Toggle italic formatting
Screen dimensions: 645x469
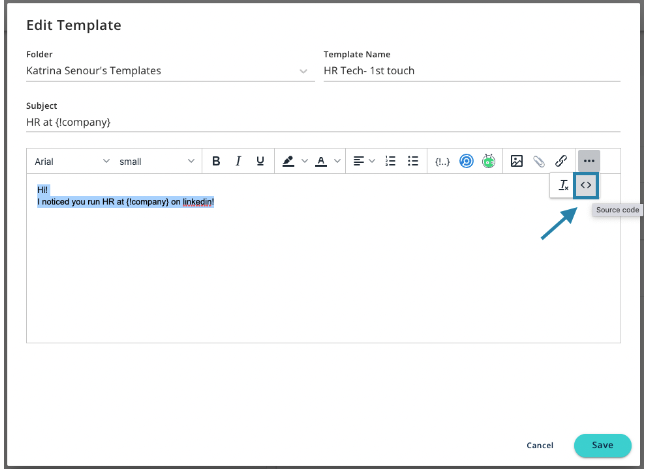point(238,161)
